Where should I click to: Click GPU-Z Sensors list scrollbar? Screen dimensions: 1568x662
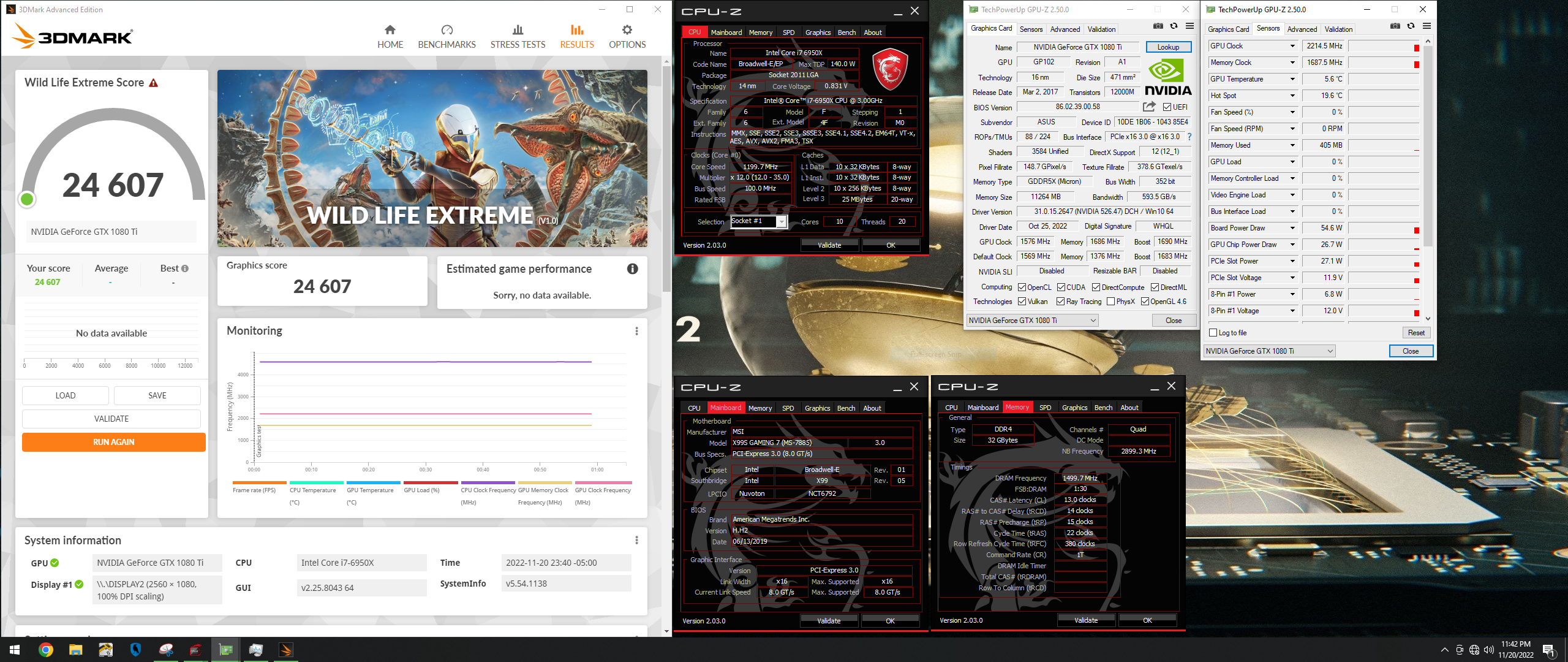1428,147
